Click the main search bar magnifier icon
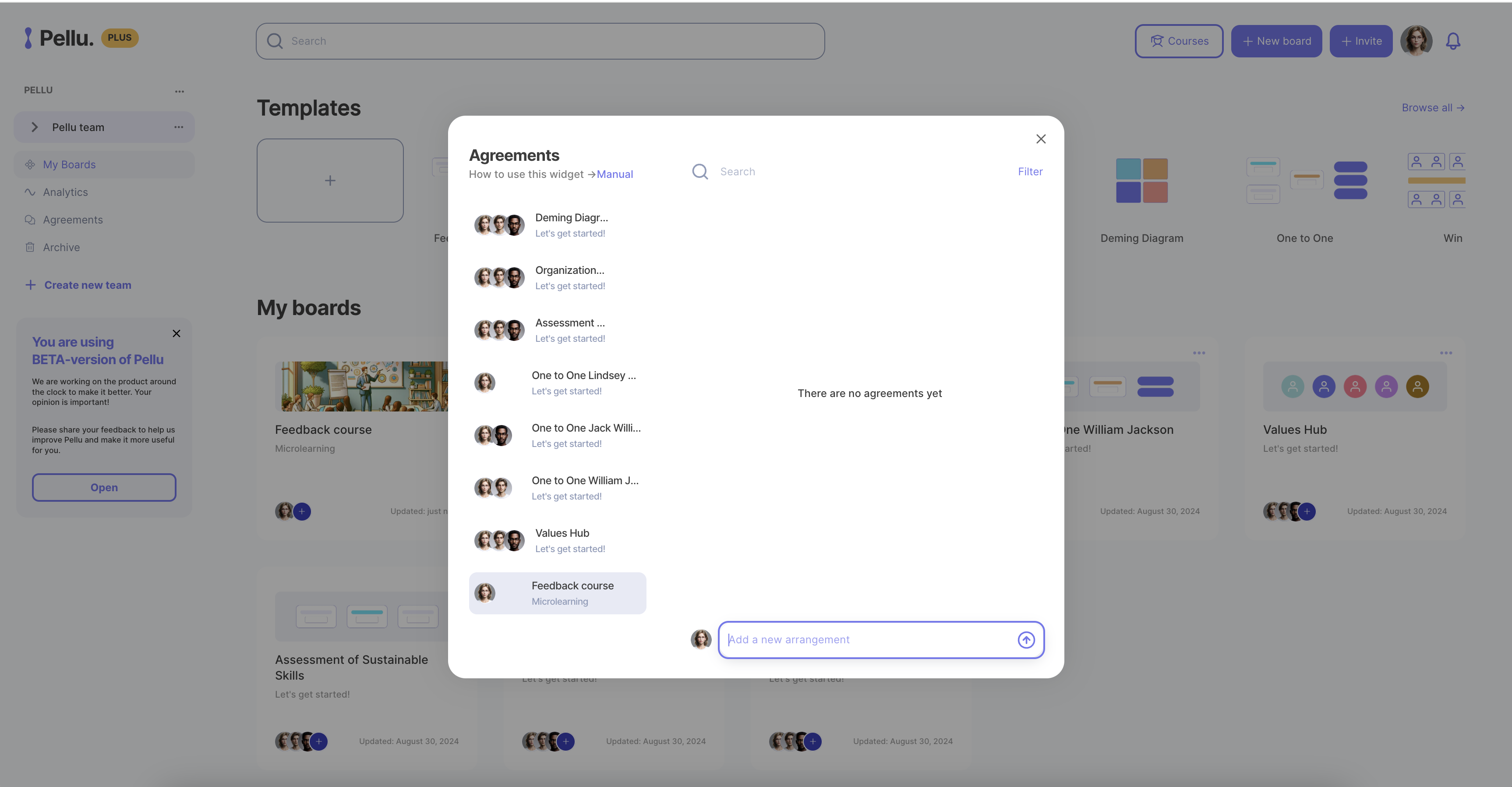The width and height of the screenshot is (1512, 787). point(275,41)
